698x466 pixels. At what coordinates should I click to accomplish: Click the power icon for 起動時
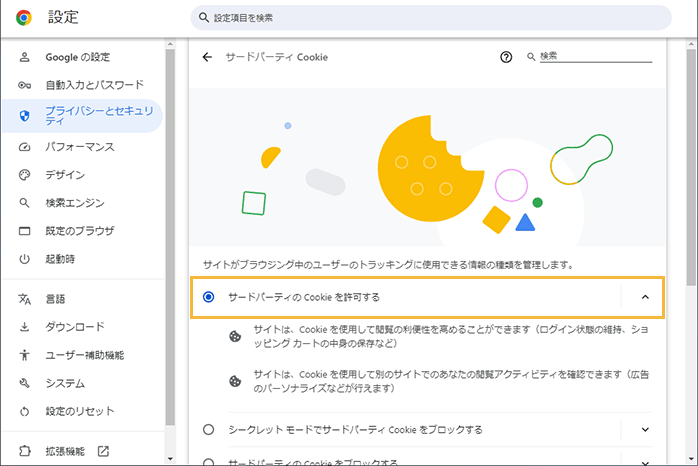click(24, 259)
